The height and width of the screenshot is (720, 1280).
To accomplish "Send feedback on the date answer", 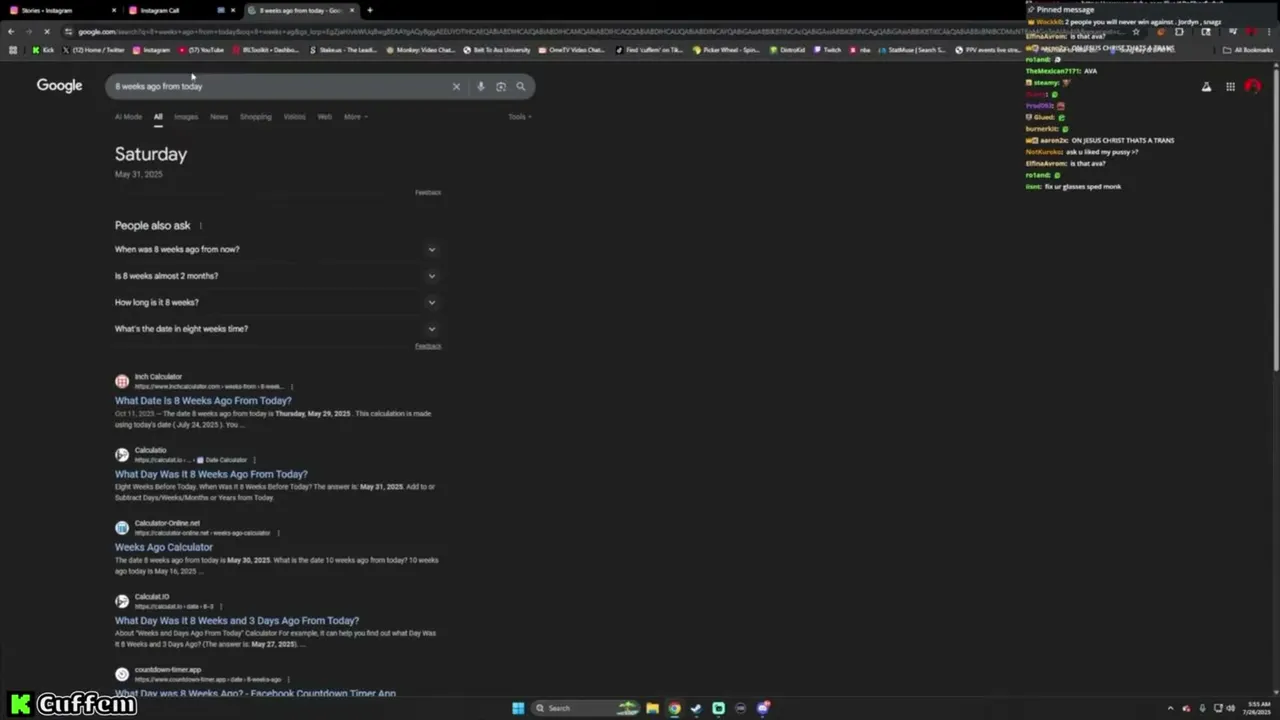I will click(428, 192).
